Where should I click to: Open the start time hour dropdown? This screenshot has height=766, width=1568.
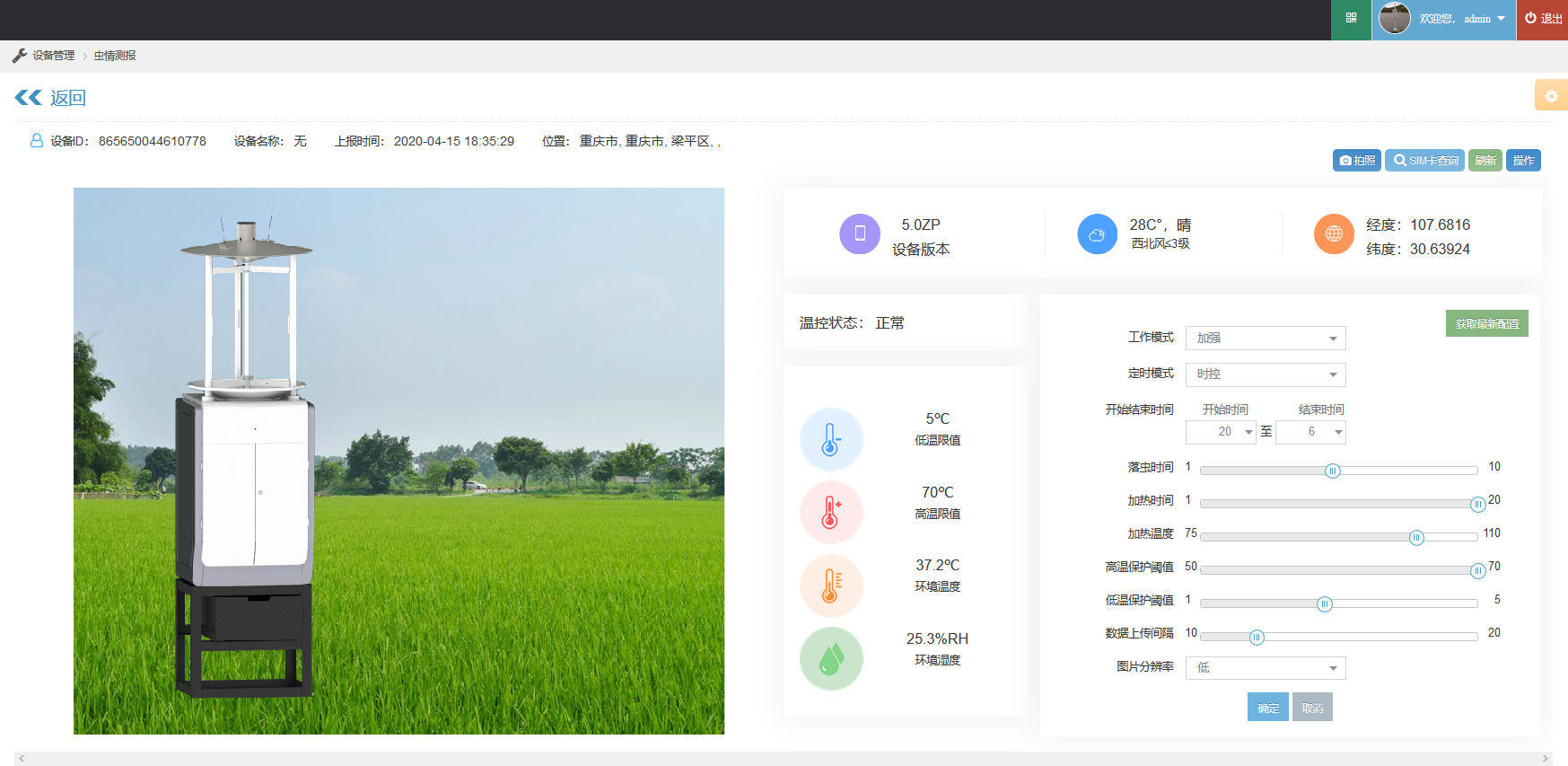coord(1220,433)
